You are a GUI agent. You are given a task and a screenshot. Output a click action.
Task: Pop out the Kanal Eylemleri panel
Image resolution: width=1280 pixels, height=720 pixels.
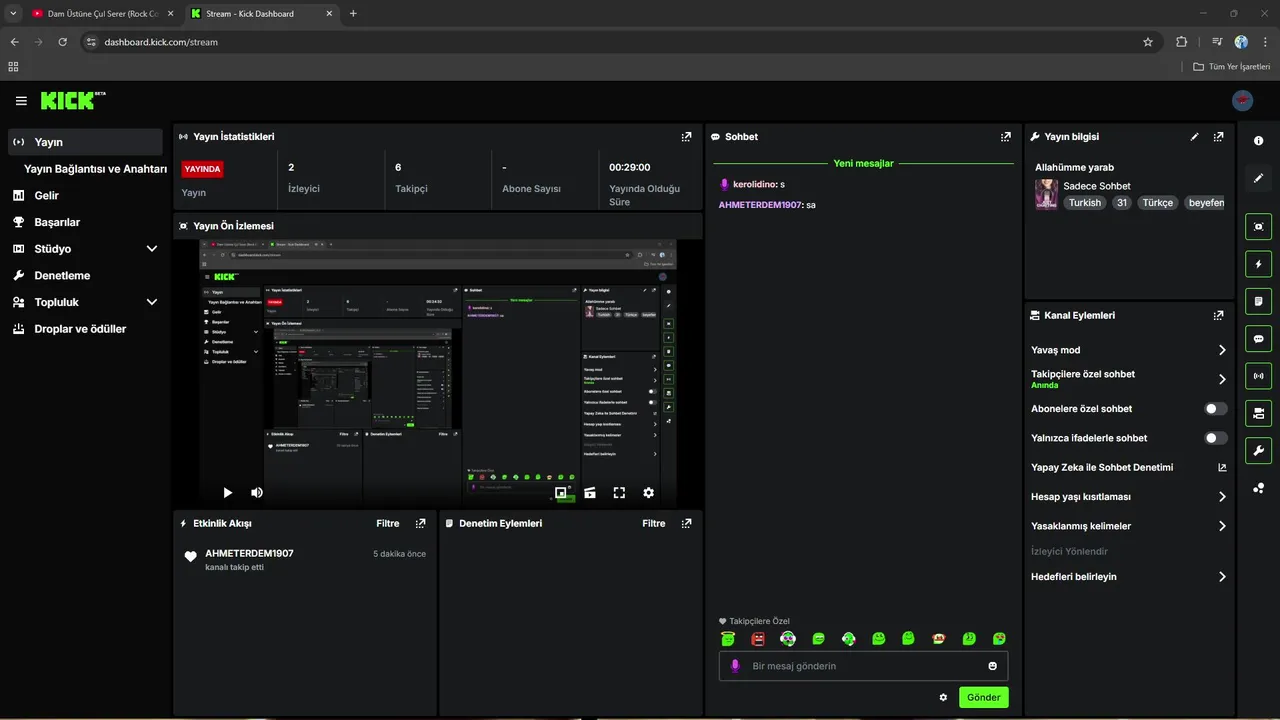click(1218, 315)
